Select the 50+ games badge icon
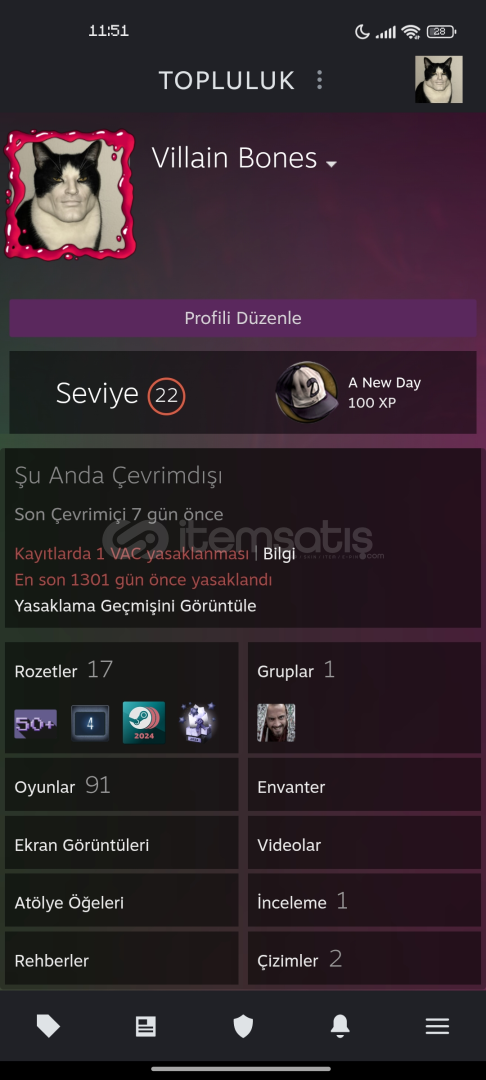The image size is (486, 1080). coord(36,723)
